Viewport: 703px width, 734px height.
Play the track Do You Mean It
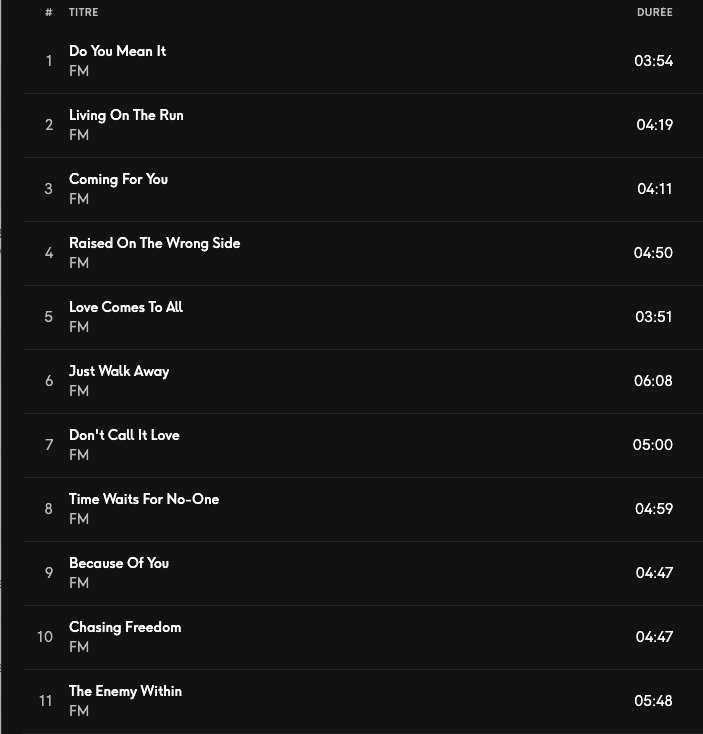[117, 51]
